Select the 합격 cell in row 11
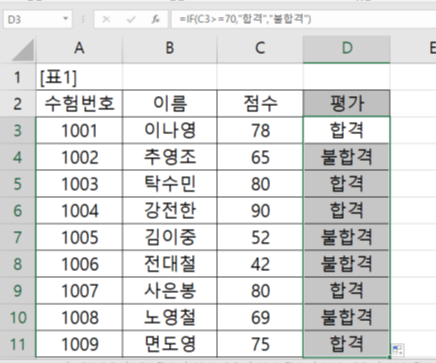This screenshot has height=363, width=436. click(x=347, y=344)
